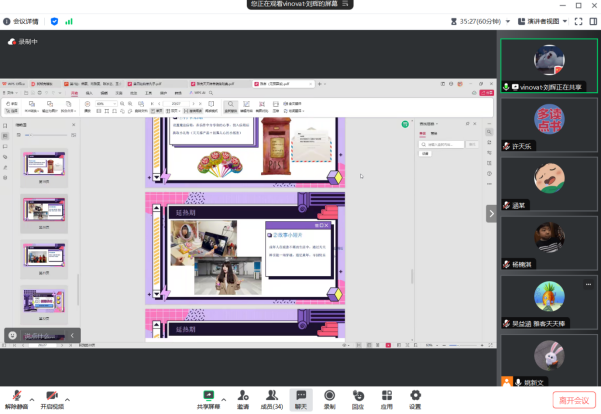Open the Members (34) list
This screenshot has width=601, height=414.
tap(270, 396)
